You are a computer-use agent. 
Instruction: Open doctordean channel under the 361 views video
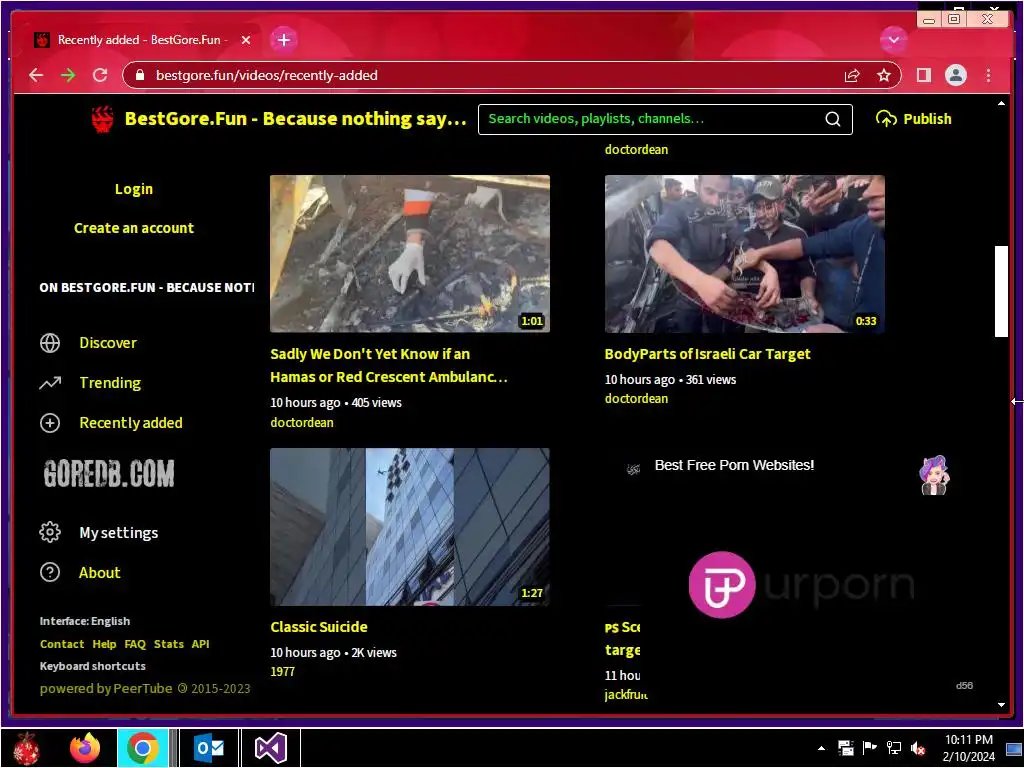[636, 398]
